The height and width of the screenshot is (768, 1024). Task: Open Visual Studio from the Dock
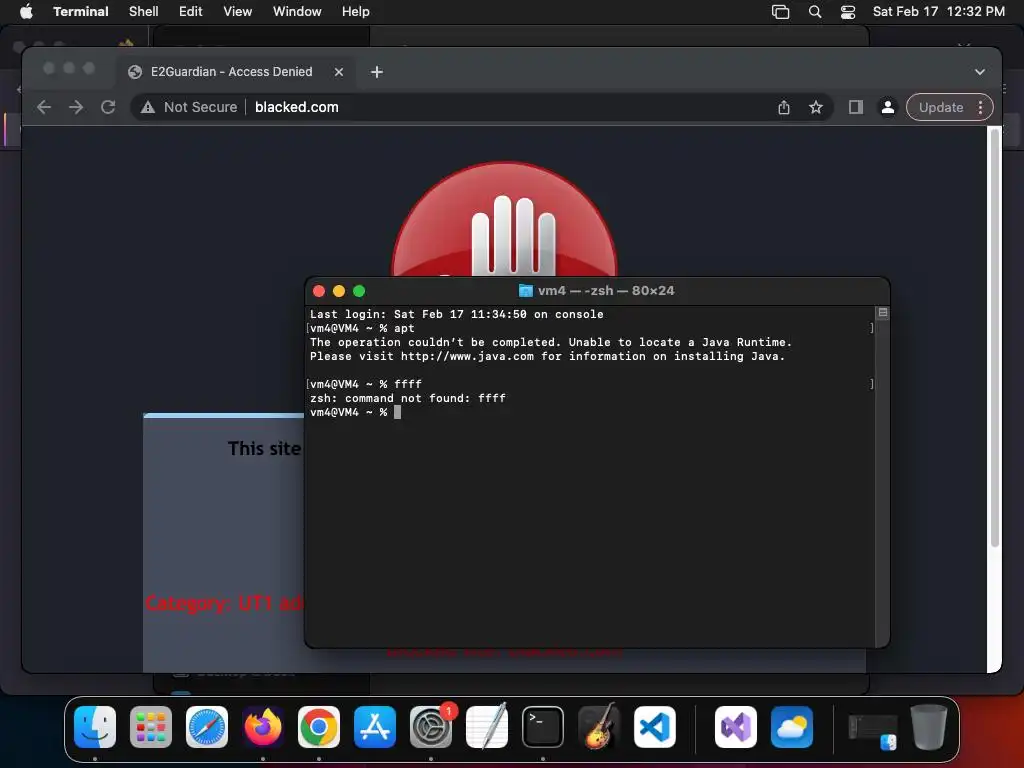pos(736,727)
